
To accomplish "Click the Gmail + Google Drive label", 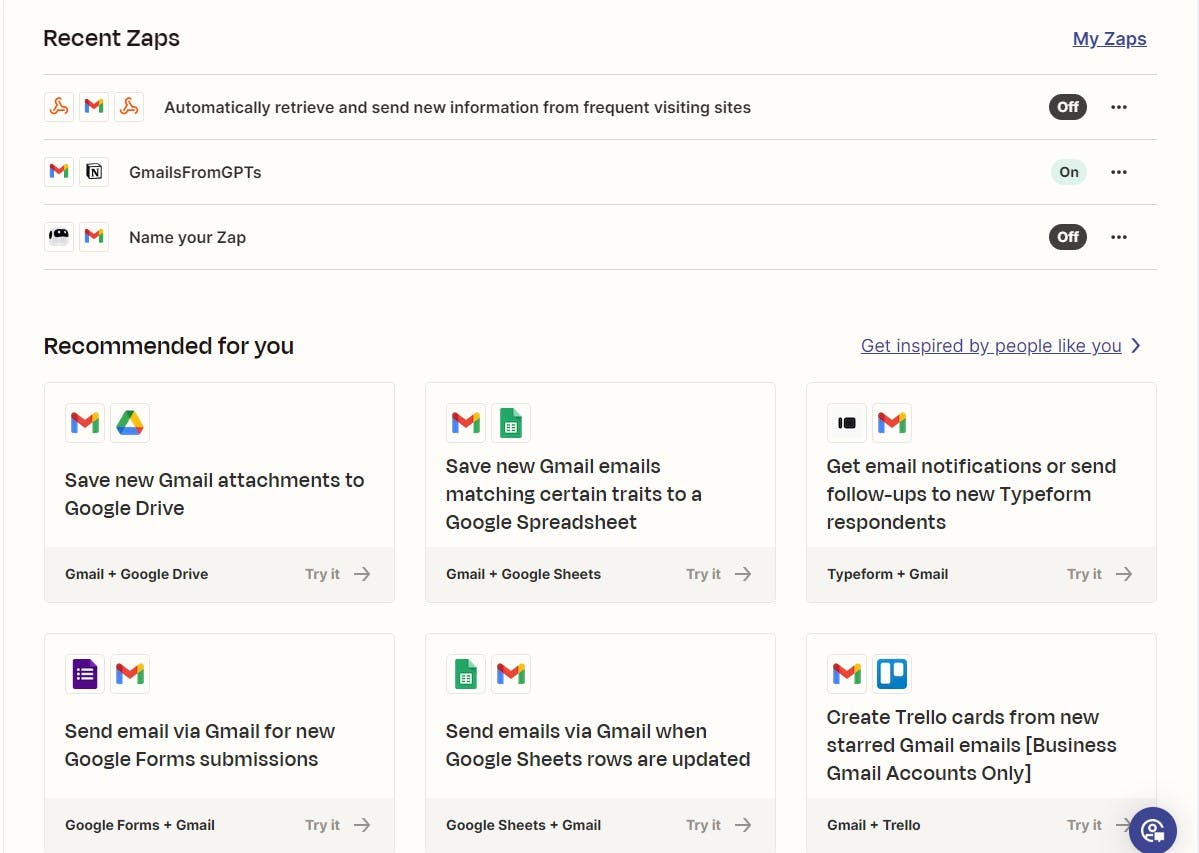I will click(137, 574).
